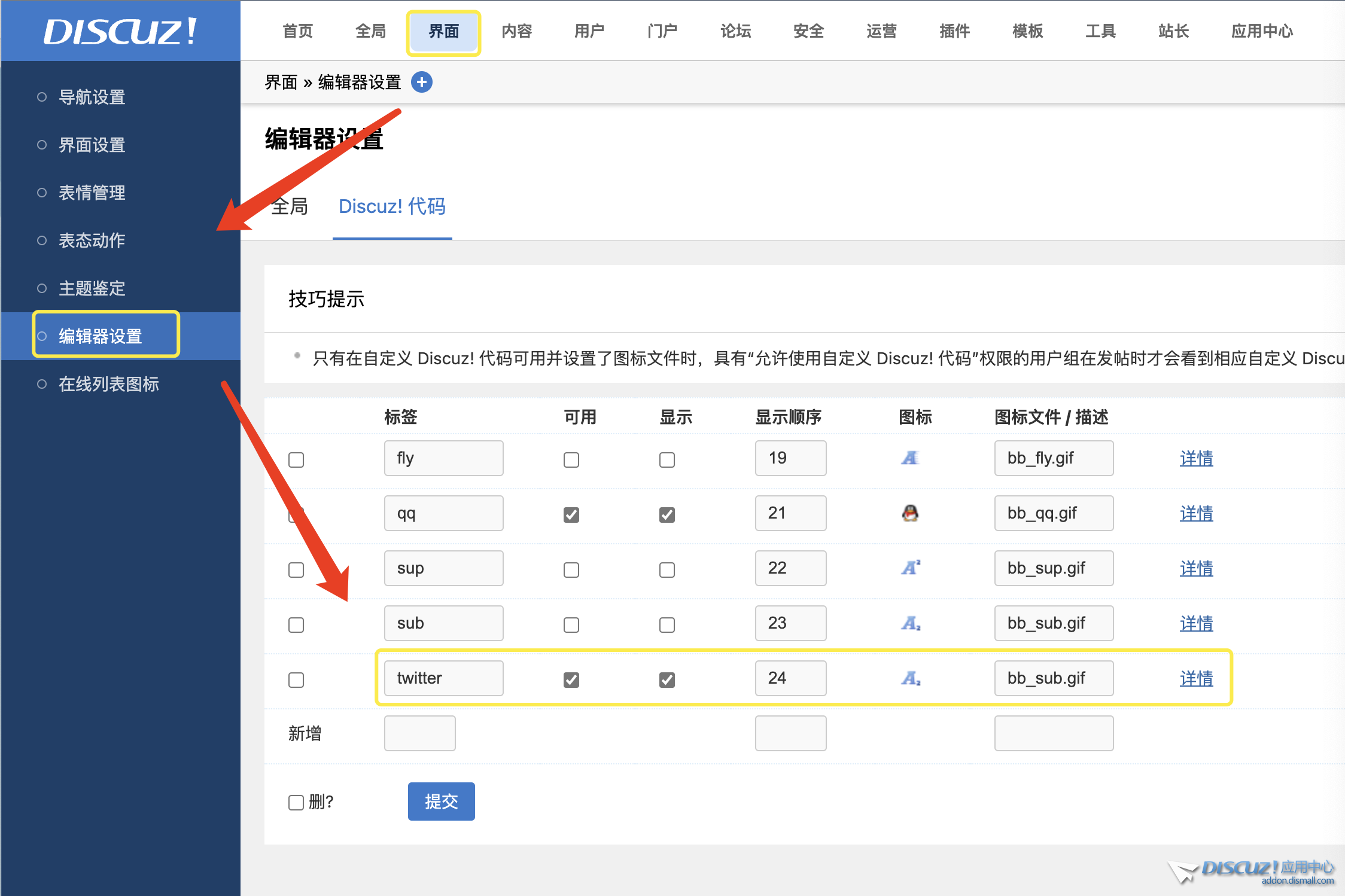Switch to the 全局 tab

[x=290, y=206]
